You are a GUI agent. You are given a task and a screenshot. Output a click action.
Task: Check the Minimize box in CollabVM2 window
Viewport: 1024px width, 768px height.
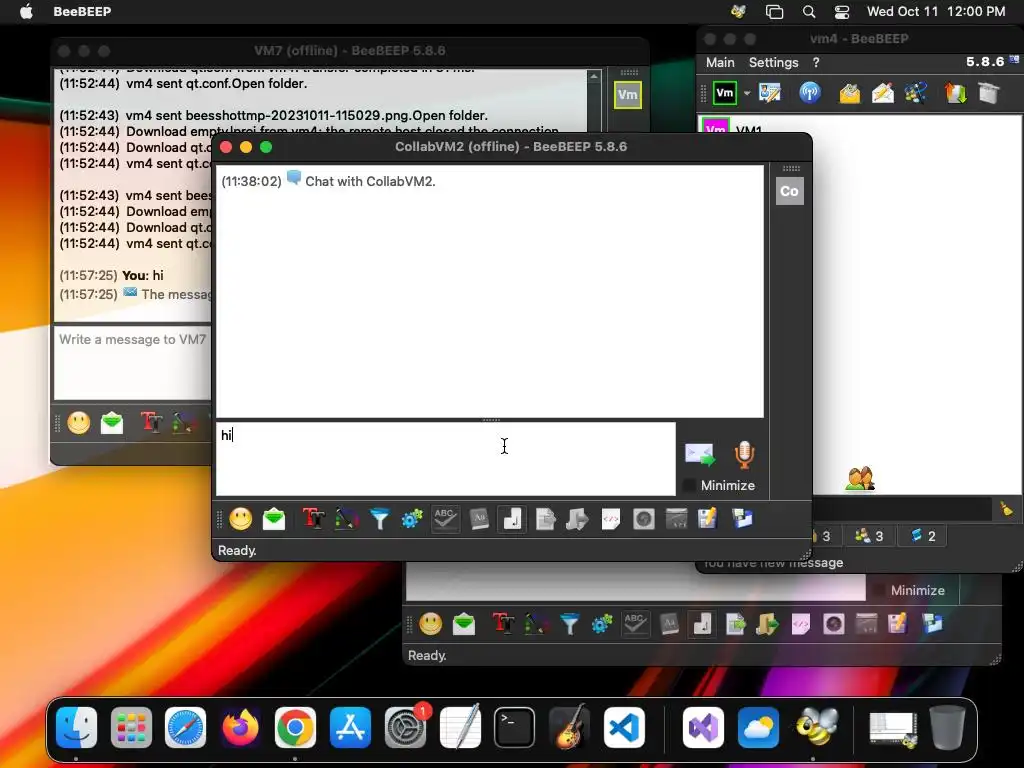(x=689, y=485)
